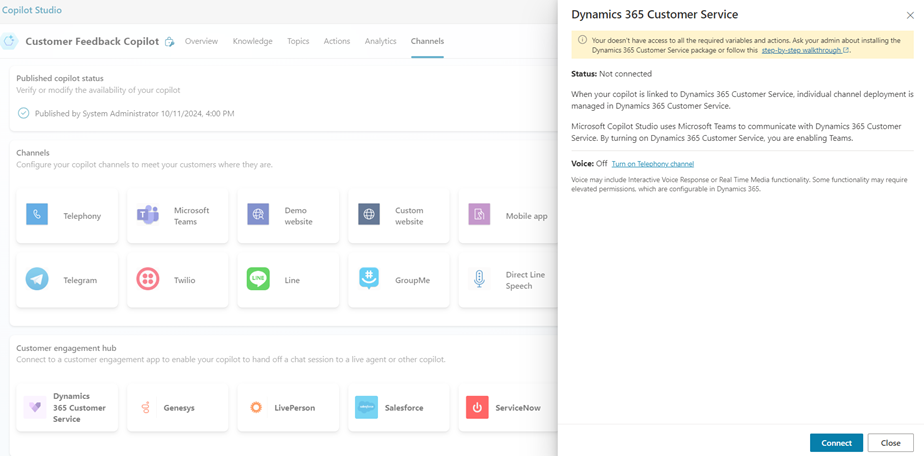Open the Telephony channel tile

67,216
